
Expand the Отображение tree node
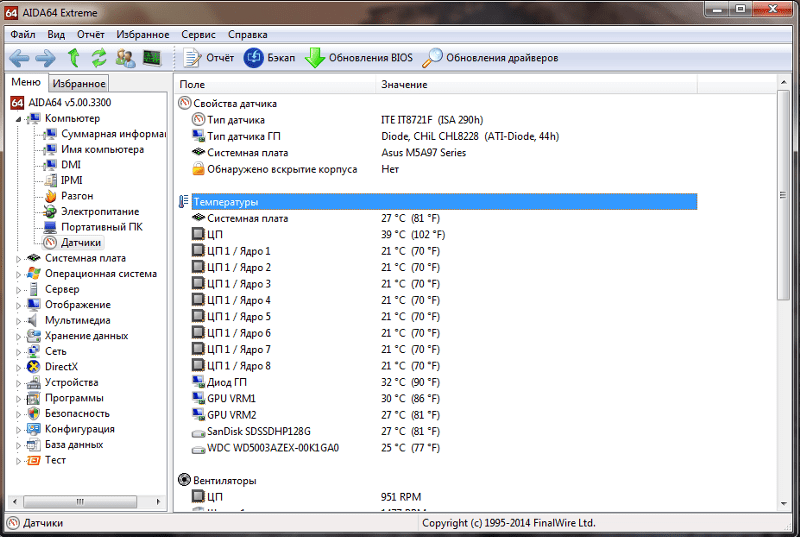click(x=18, y=305)
